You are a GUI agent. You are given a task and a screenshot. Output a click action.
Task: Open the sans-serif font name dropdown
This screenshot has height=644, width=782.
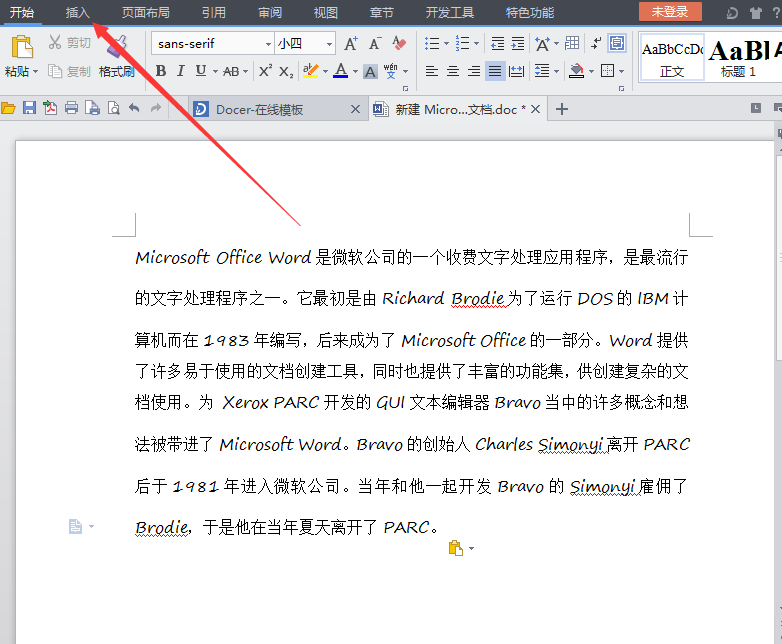point(268,44)
